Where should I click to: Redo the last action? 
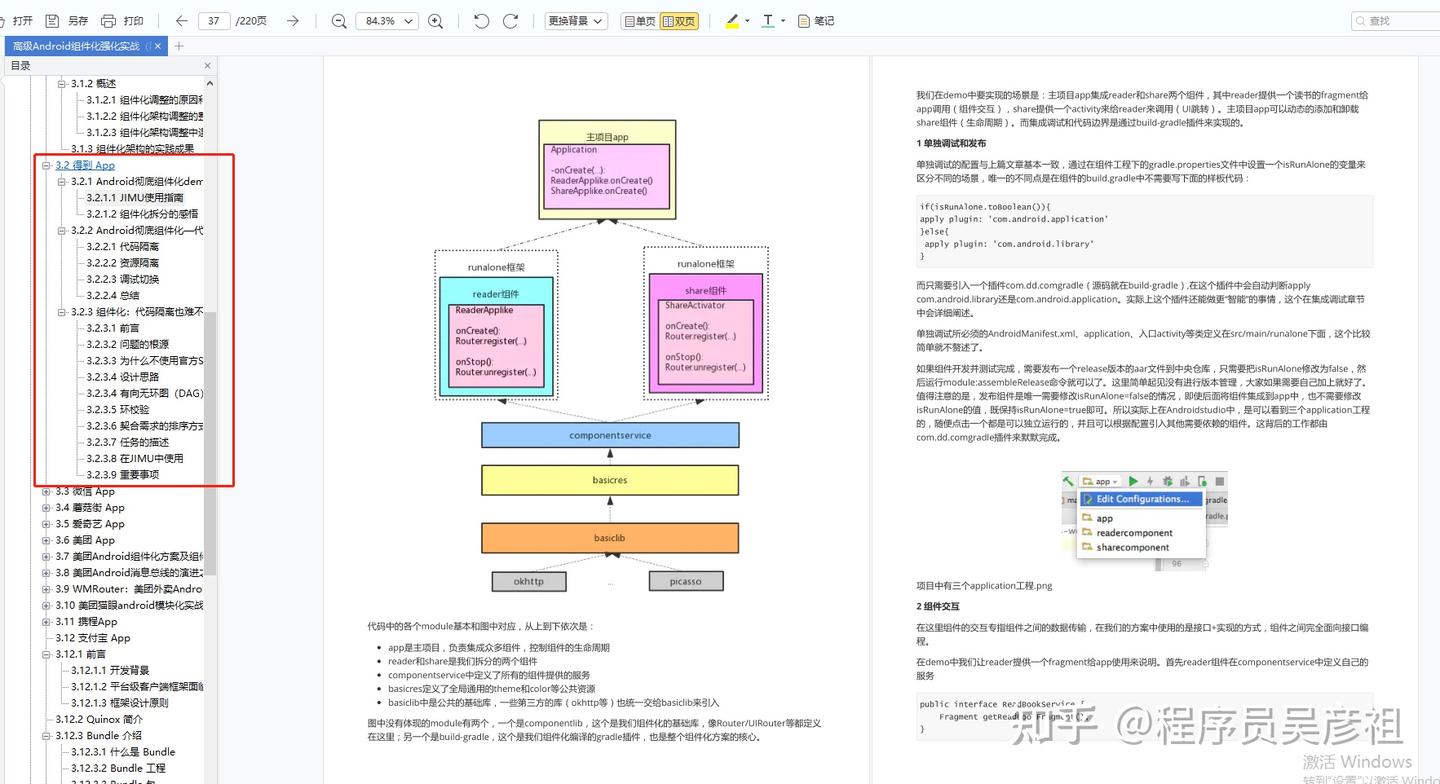(x=508, y=18)
